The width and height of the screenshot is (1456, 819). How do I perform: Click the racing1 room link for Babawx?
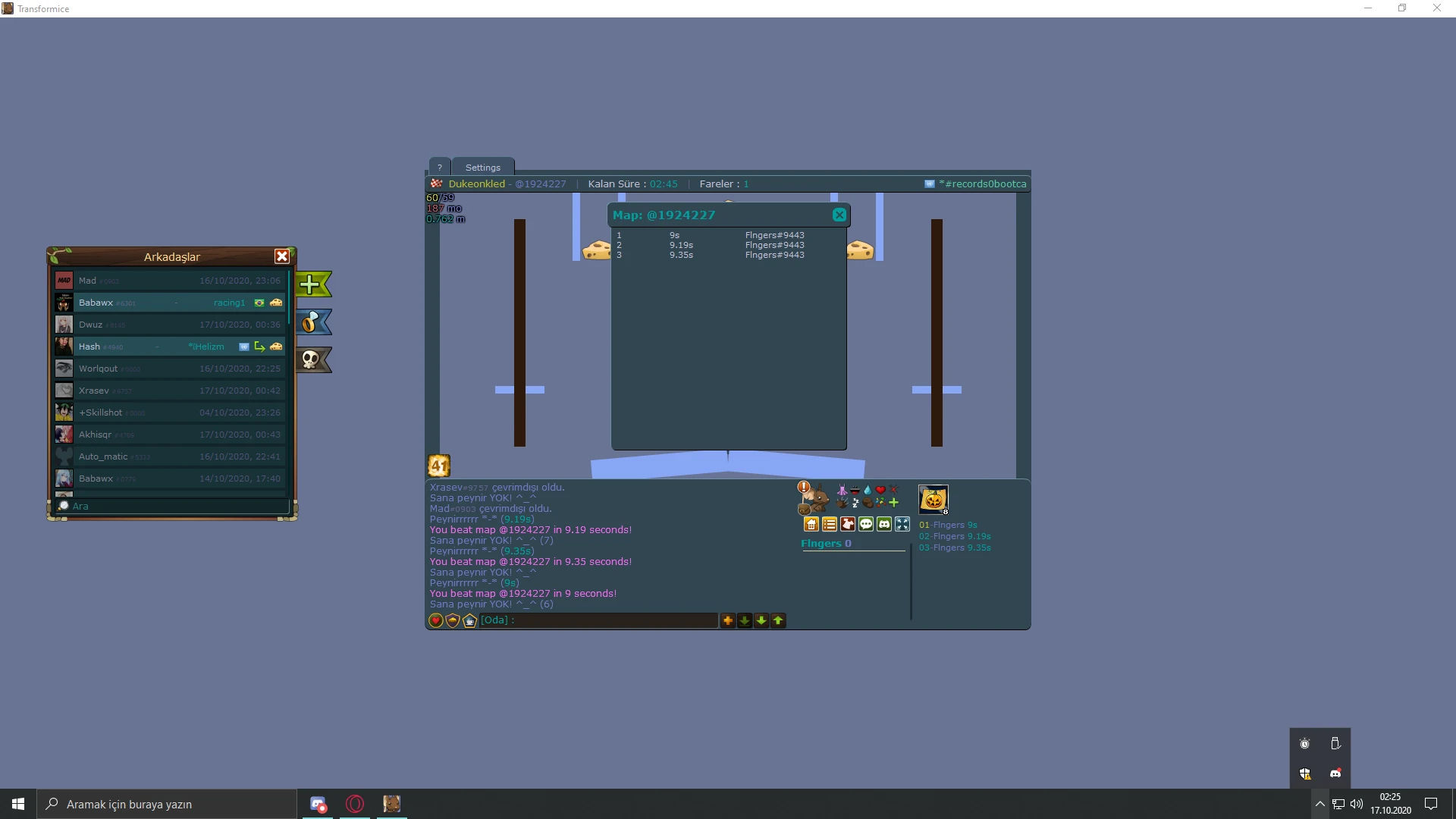(x=229, y=303)
